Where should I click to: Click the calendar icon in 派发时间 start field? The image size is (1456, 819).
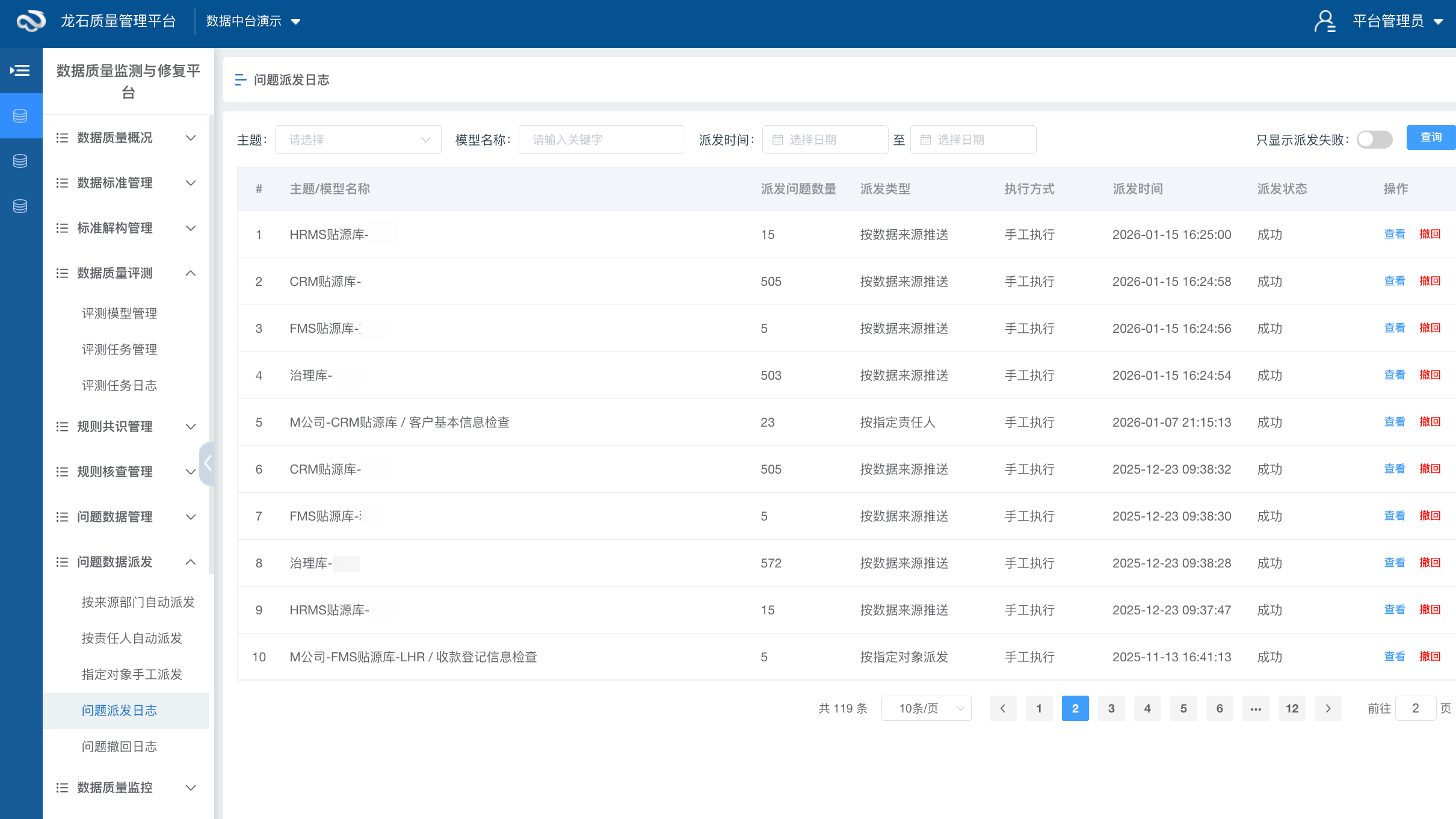778,139
